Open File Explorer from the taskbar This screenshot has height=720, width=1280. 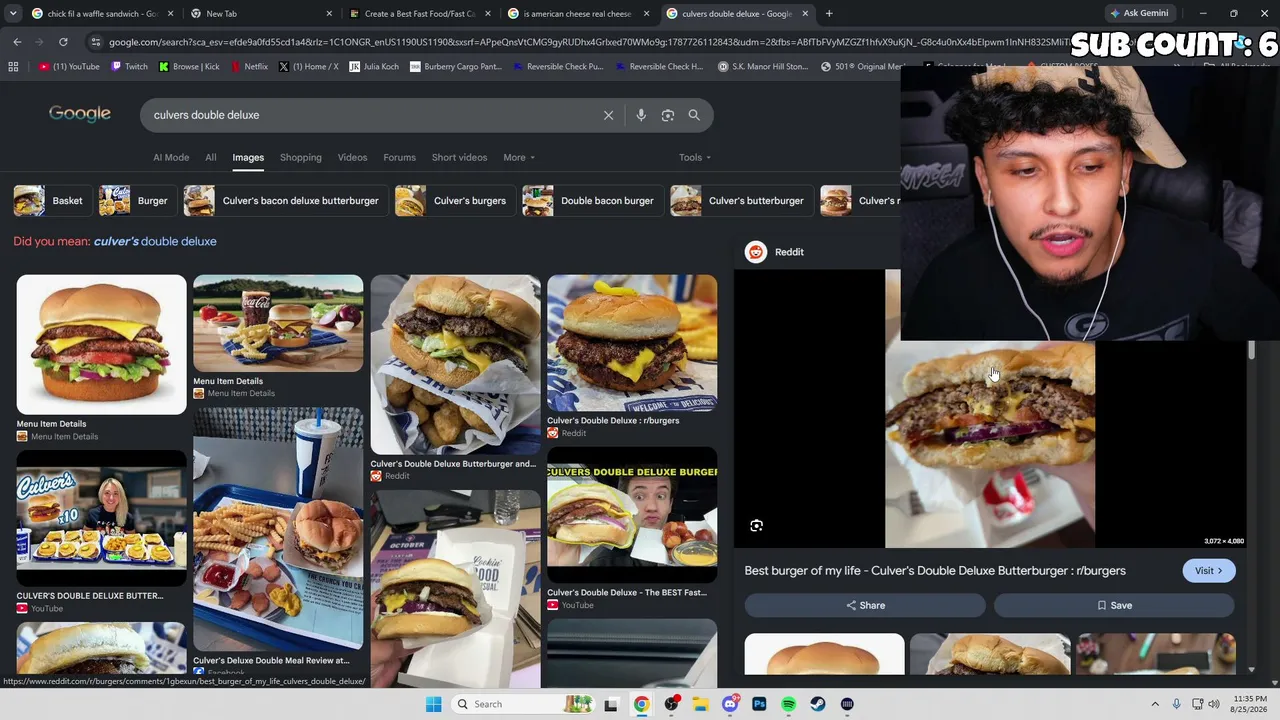tap(700, 704)
